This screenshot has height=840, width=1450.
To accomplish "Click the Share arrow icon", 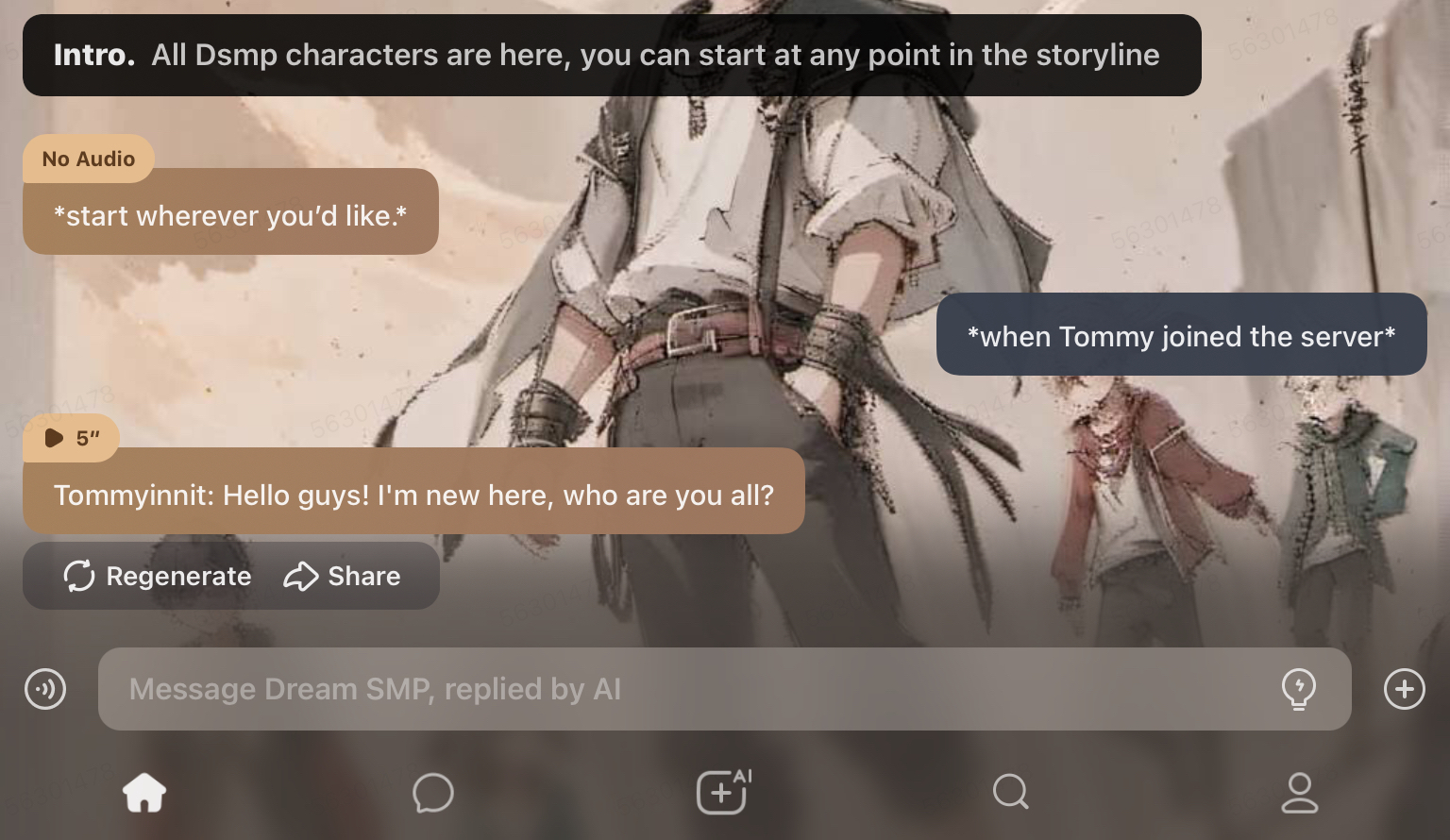I will click(301, 576).
